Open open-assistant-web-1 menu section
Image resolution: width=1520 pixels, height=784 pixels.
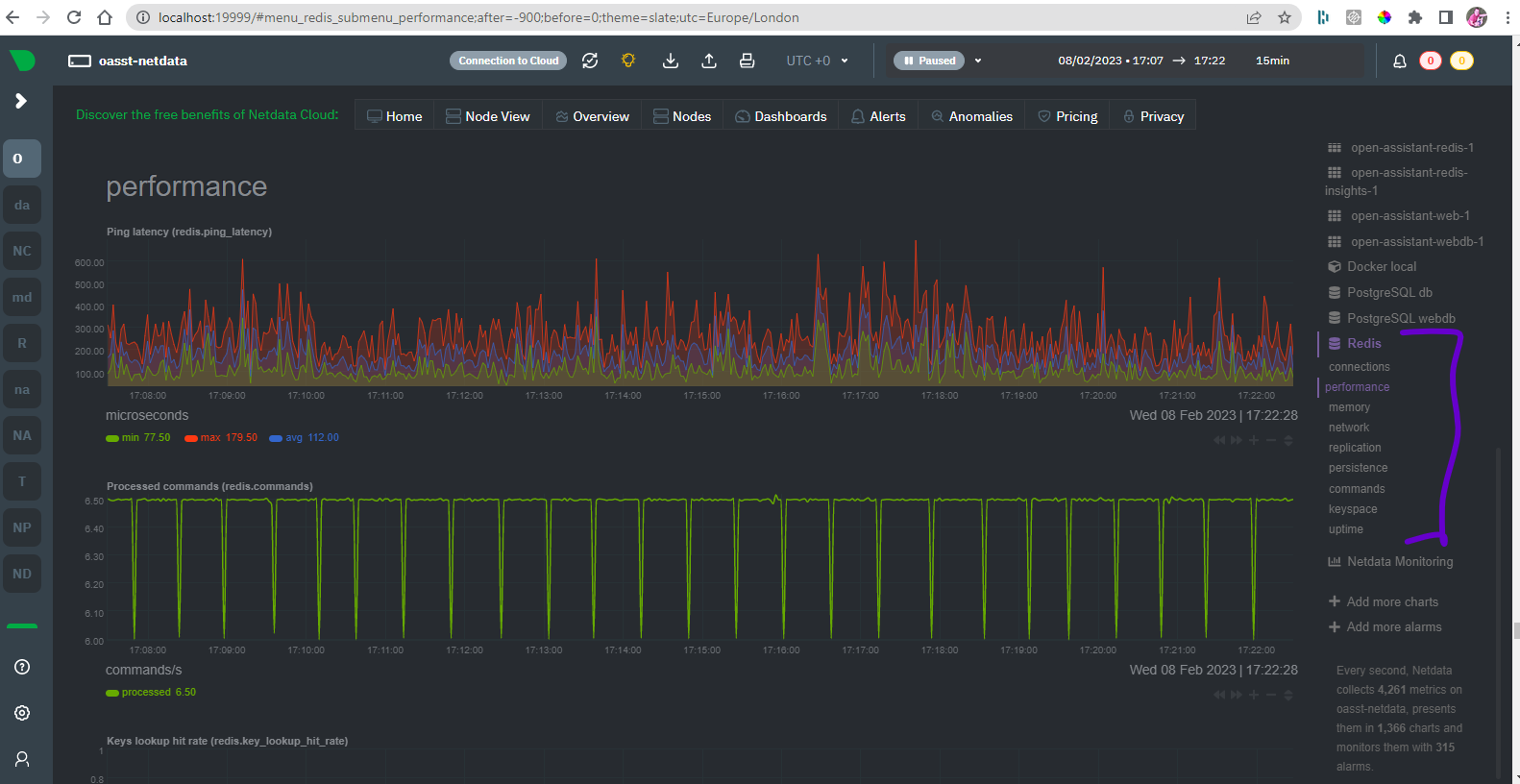[x=1398, y=216]
